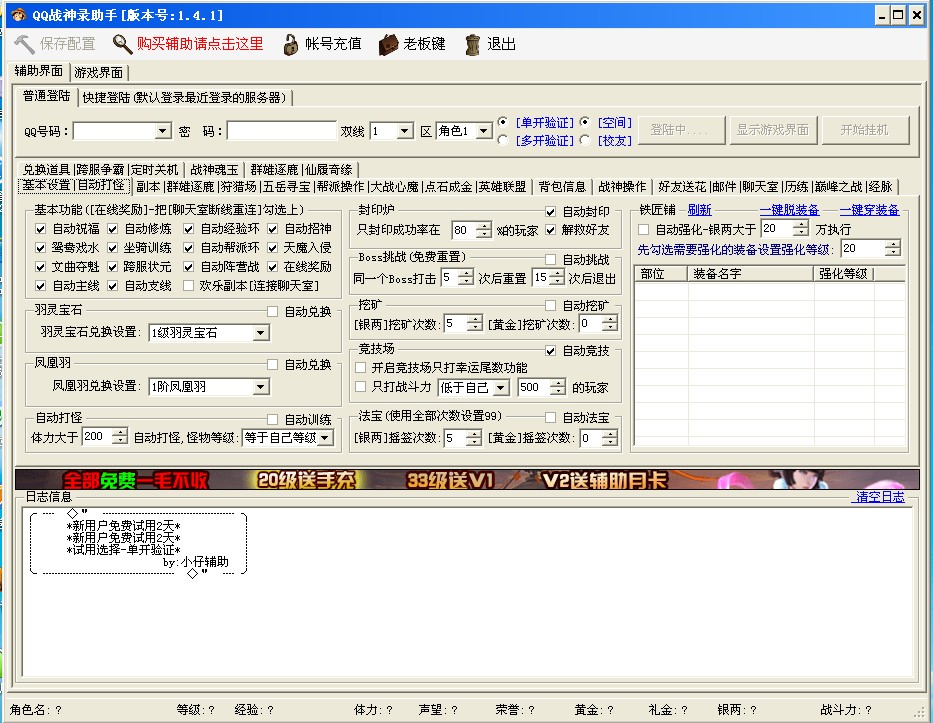Enable 开启竞技场只打幸运尾数功能 checkbox

pyautogui.click(x=360, y=368)
